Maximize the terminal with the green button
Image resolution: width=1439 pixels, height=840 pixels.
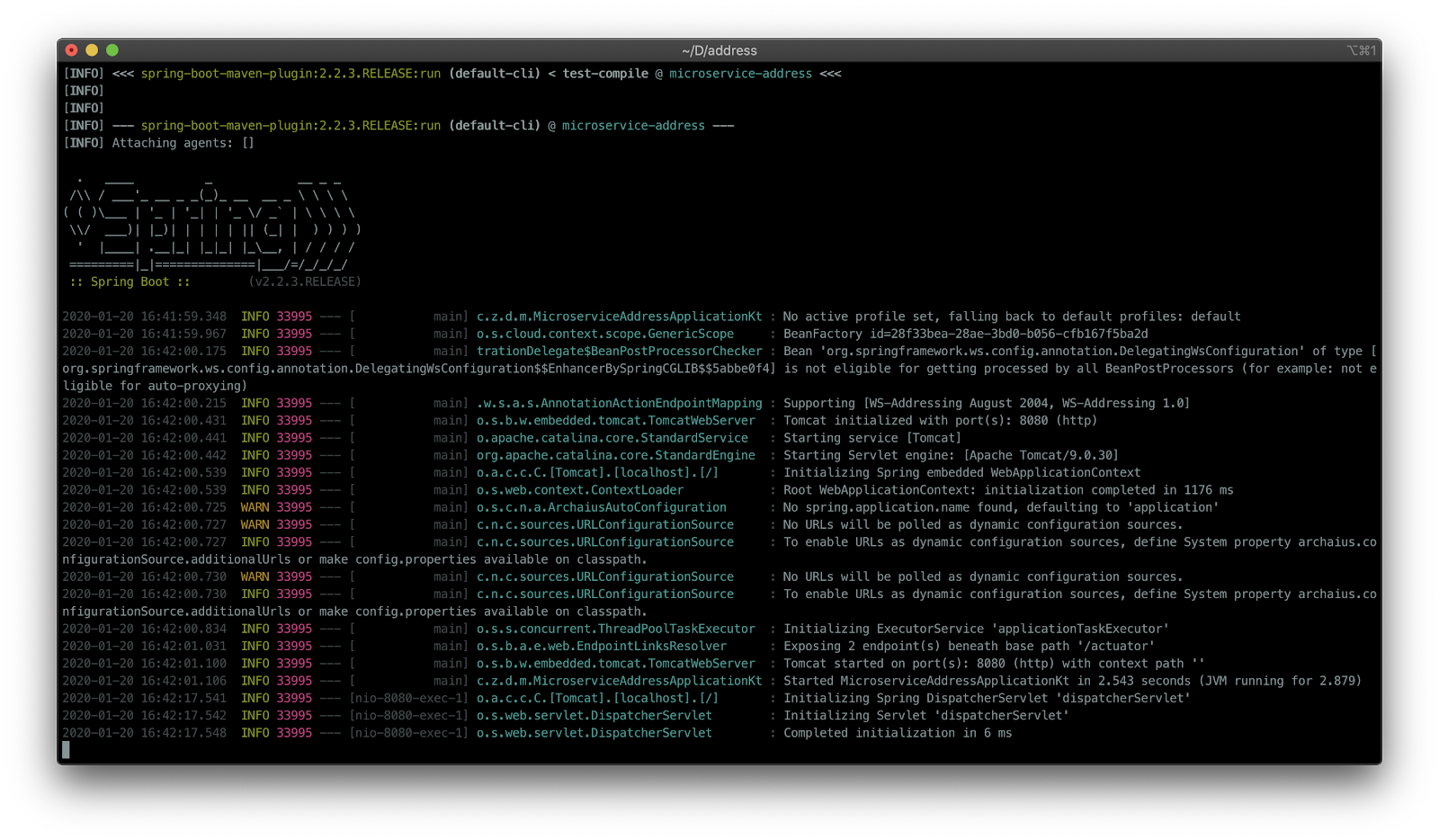coord(112,50)
